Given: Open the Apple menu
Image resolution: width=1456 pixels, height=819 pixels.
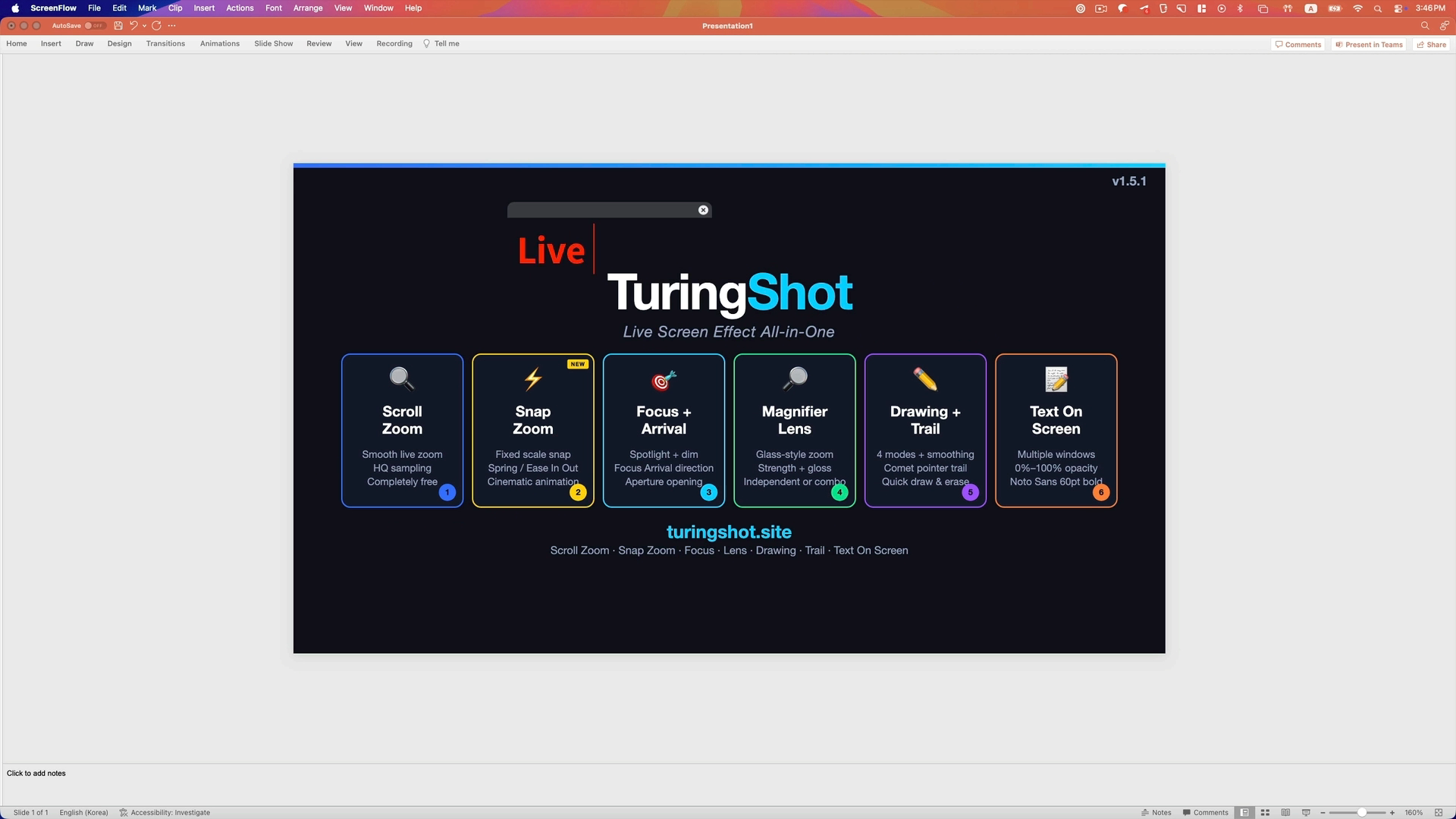Looking at the screenshot, I should pos(15,8).
